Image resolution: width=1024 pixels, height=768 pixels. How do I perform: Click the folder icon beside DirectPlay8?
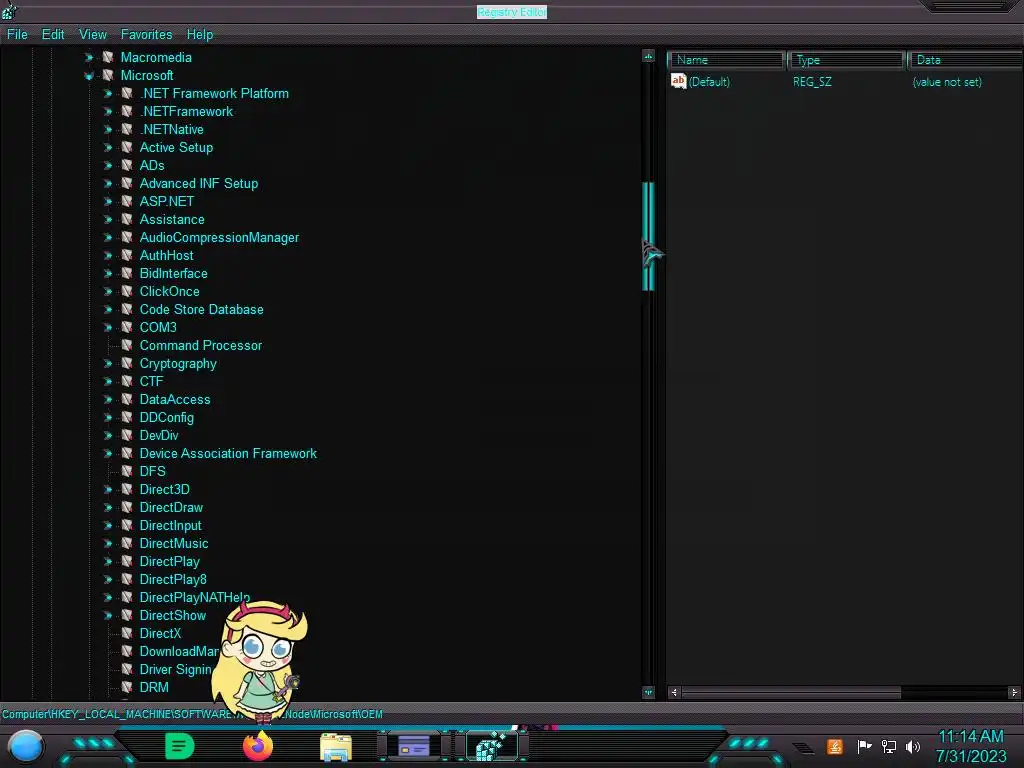tap(127, 579)
